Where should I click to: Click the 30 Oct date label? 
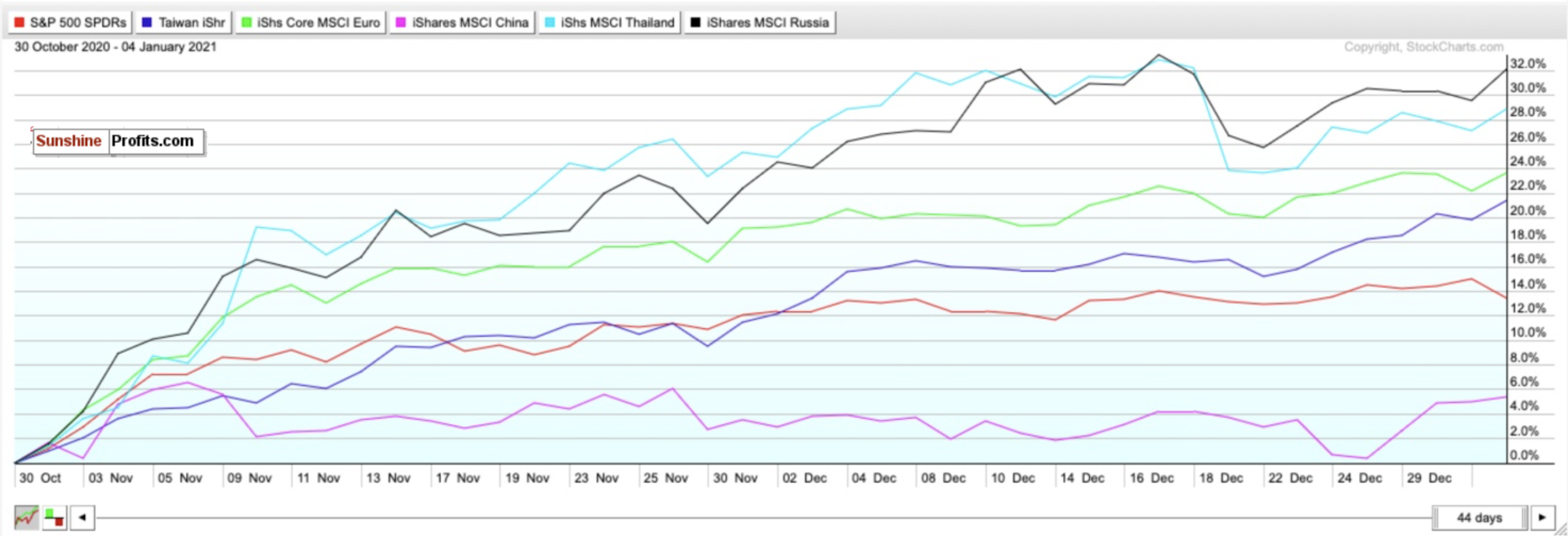coord(40,478)
